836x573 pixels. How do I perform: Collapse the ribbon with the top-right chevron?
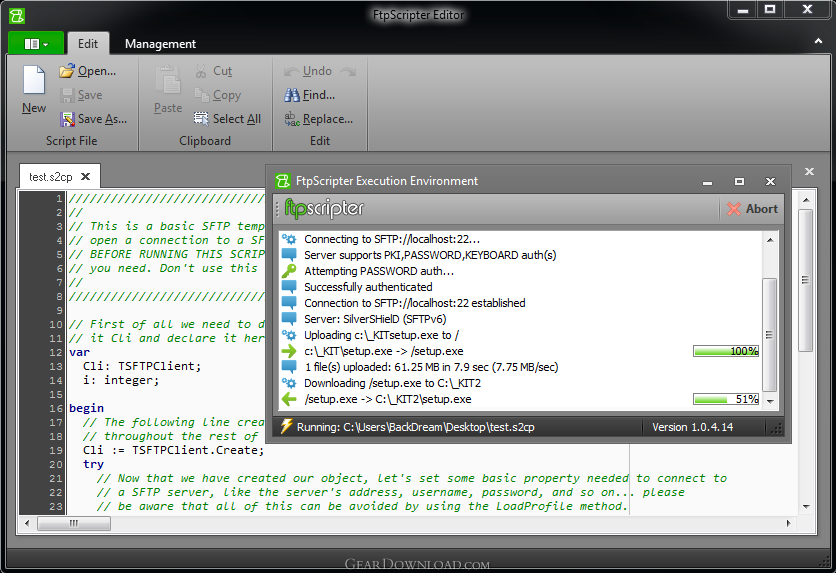point(818,41)
